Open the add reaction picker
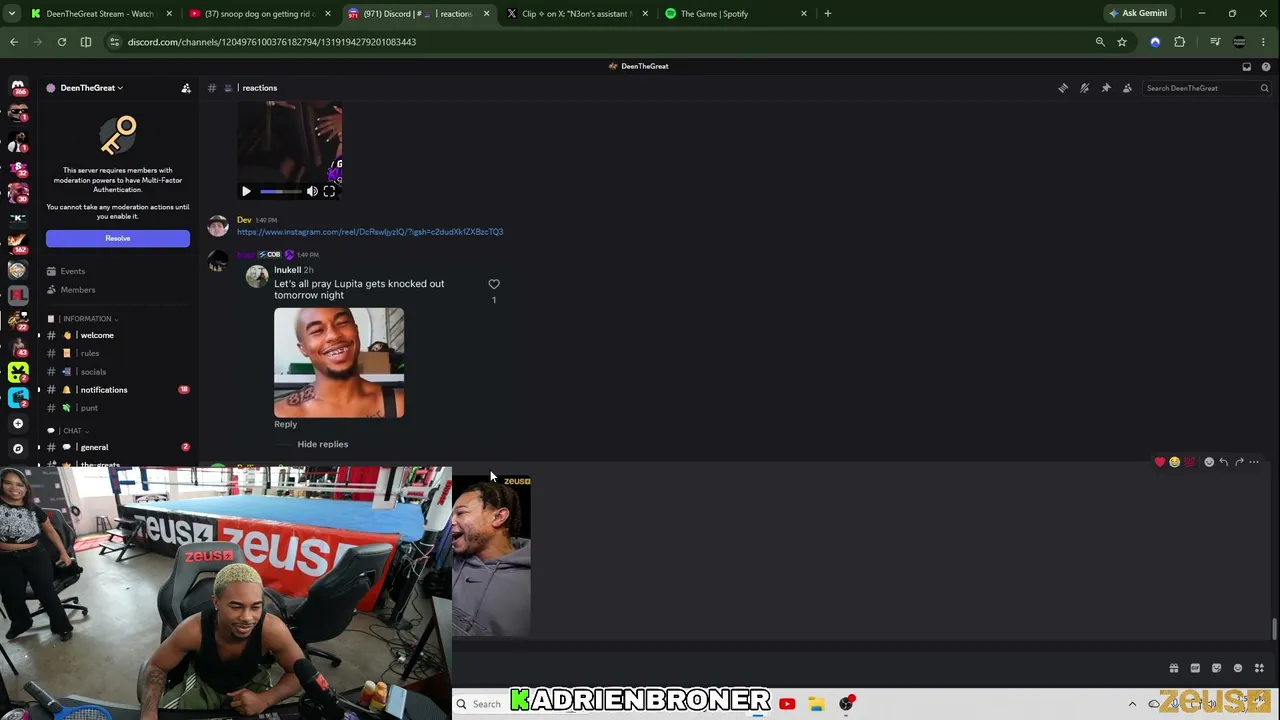The image size is (1280, 720). pos(1209,462)
